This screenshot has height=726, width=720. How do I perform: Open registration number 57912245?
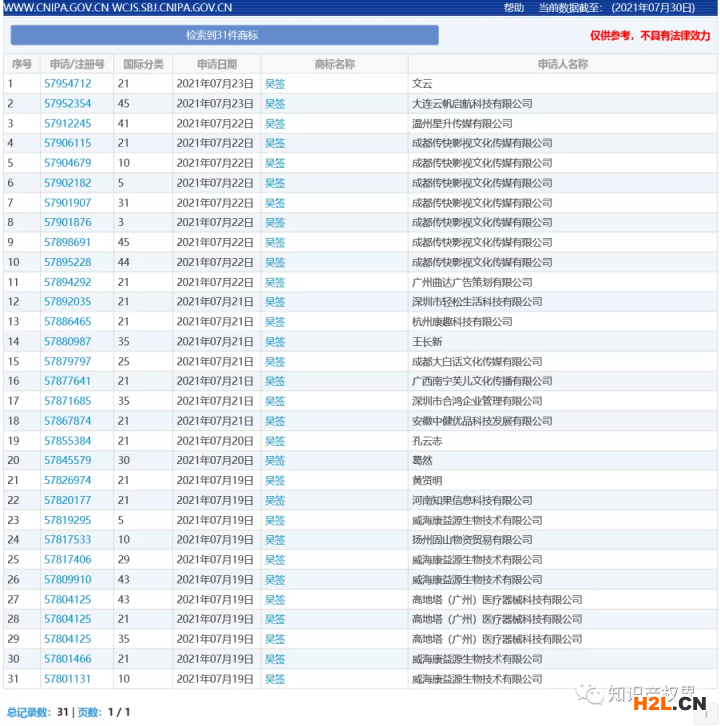tap(67, 124)
